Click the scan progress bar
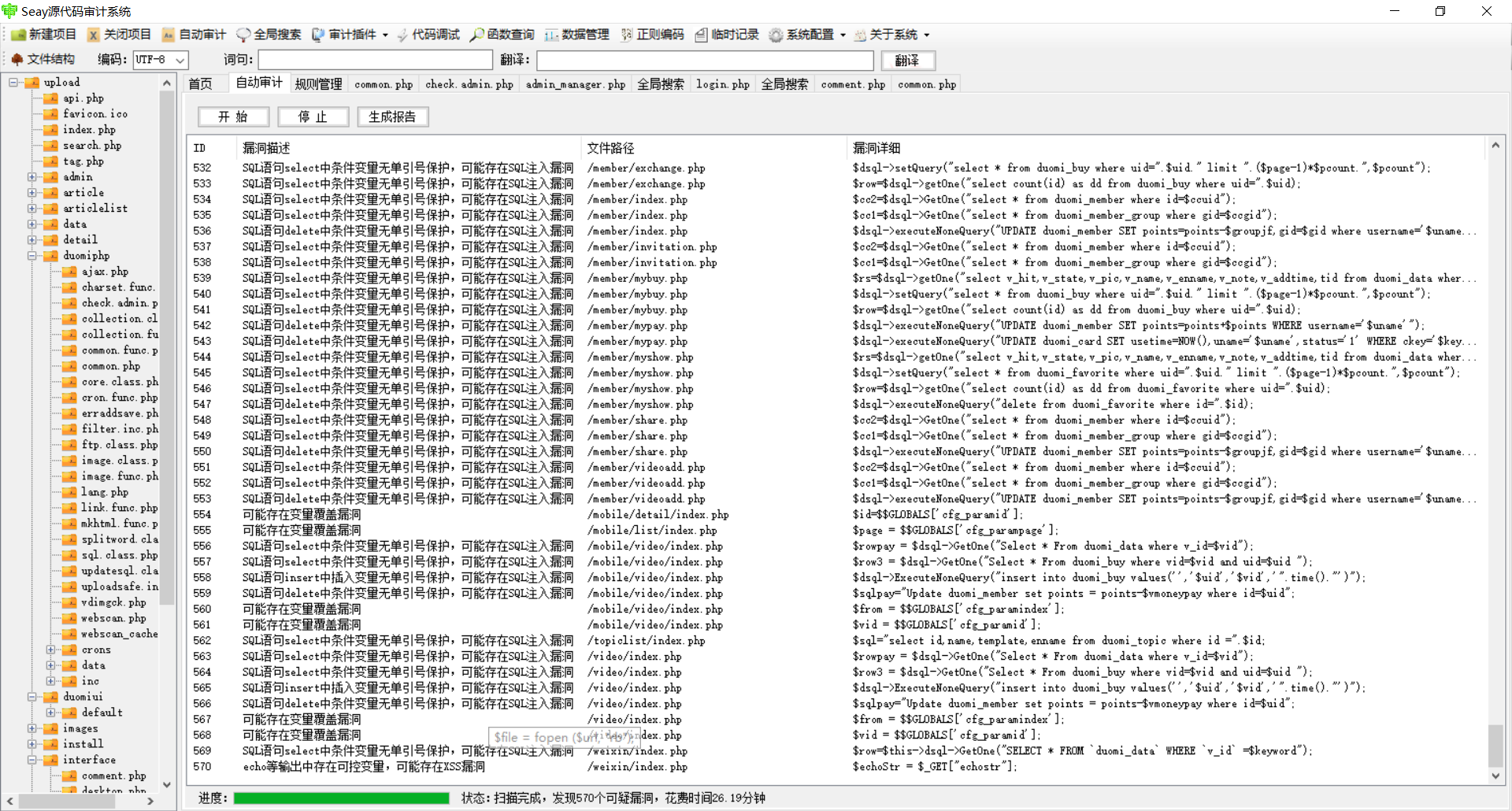Image resolution: width=1512 pixels, height=811 pixels. [341, 798]
